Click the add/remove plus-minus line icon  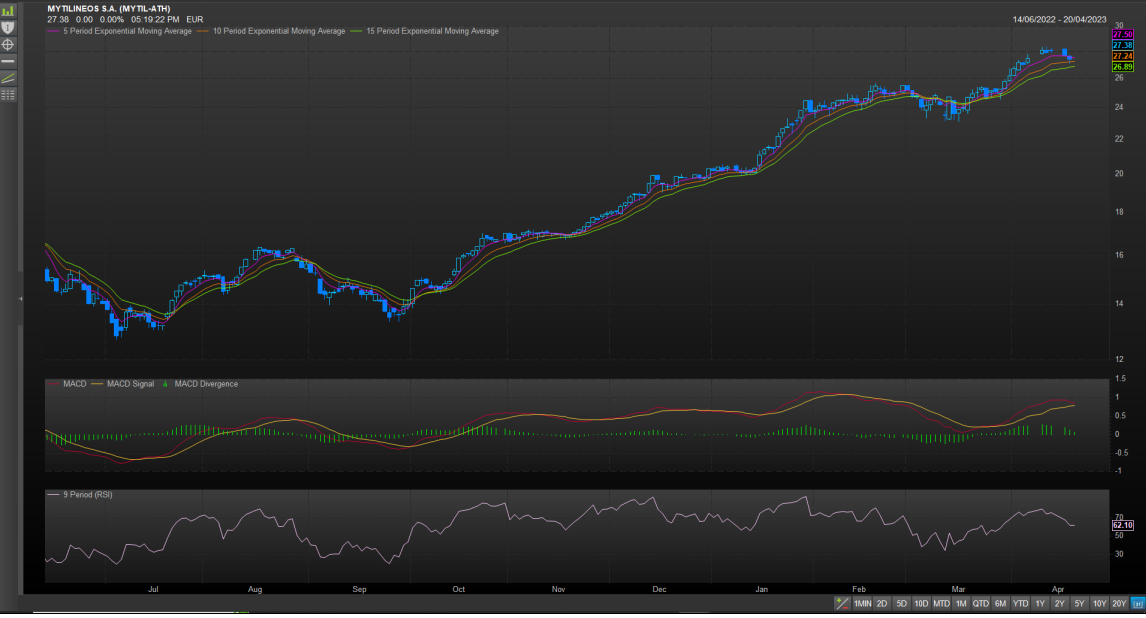tap(842, 604)
